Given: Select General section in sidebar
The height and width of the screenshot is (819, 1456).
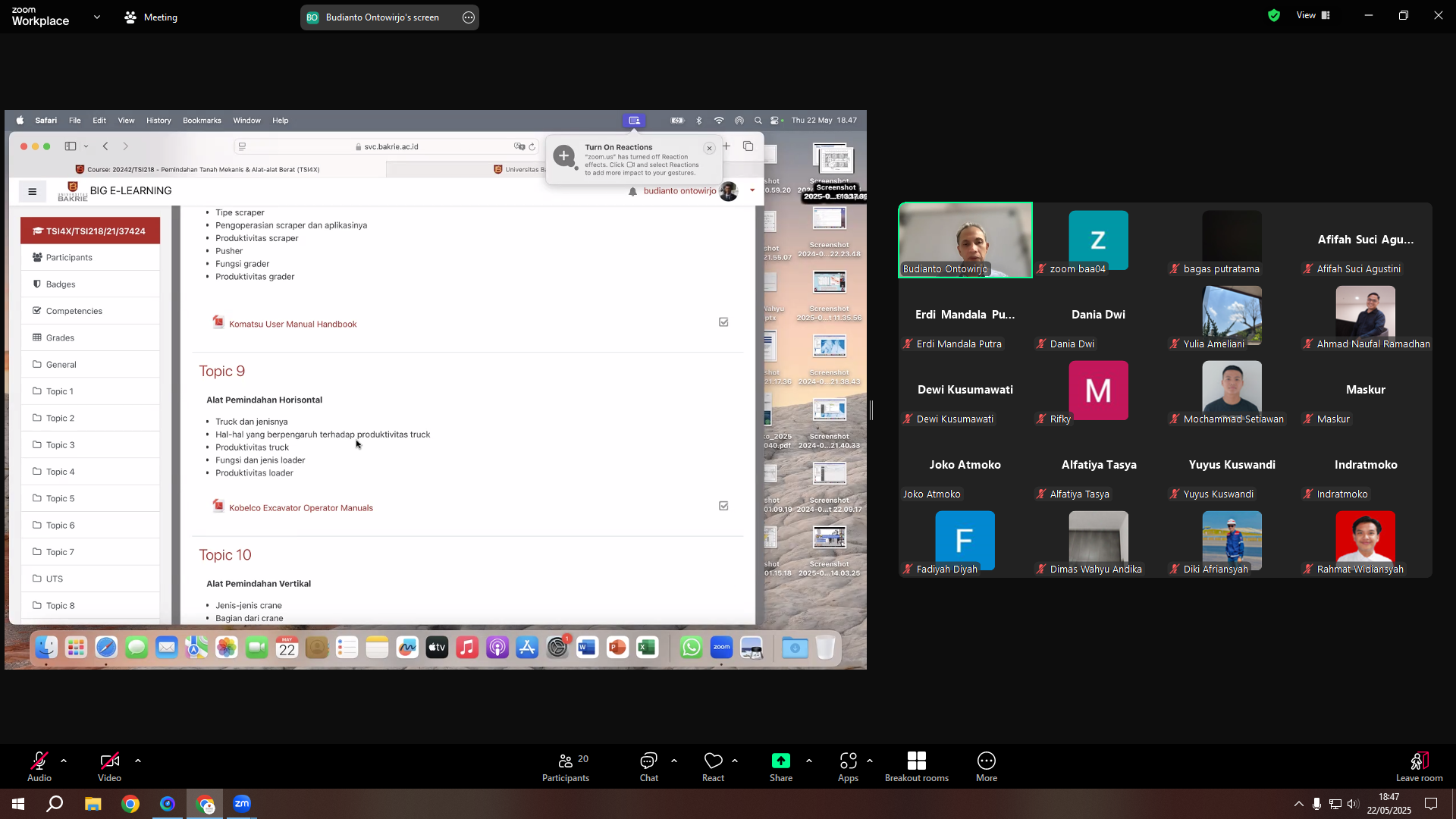Looking at the screenshot, I should coord(90,365).
